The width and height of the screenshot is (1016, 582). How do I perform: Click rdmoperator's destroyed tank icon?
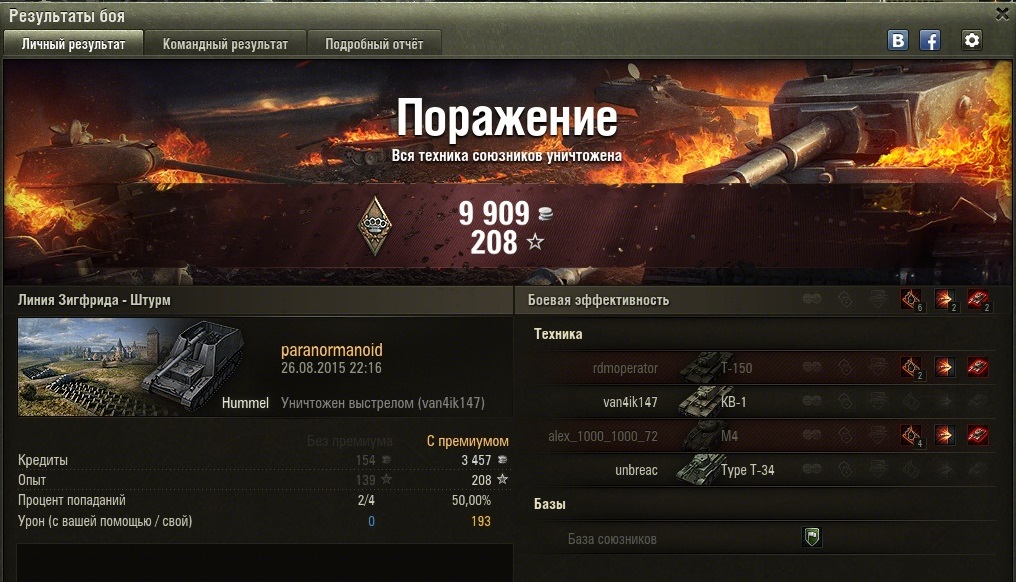coord(978,367)
